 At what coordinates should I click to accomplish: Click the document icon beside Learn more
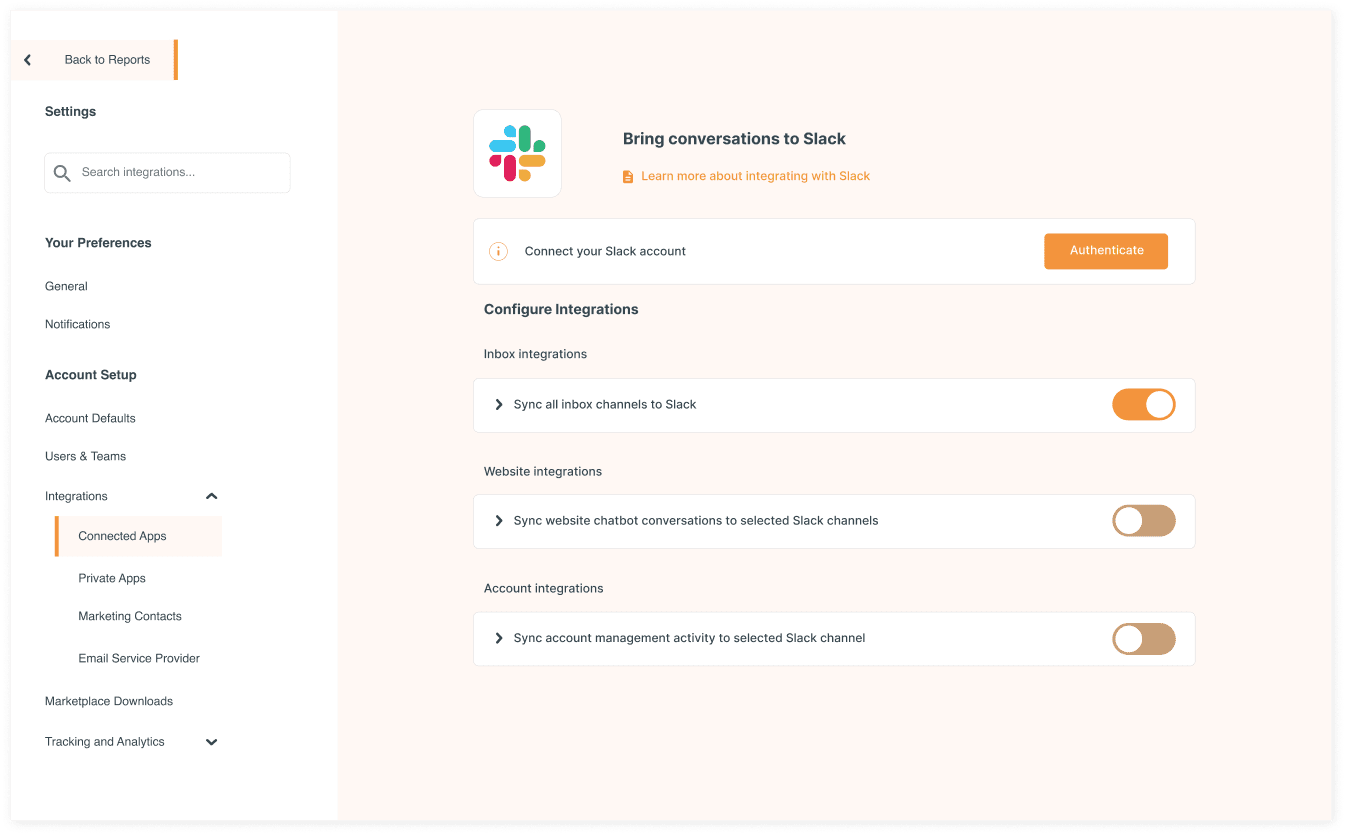click(628, 177)
